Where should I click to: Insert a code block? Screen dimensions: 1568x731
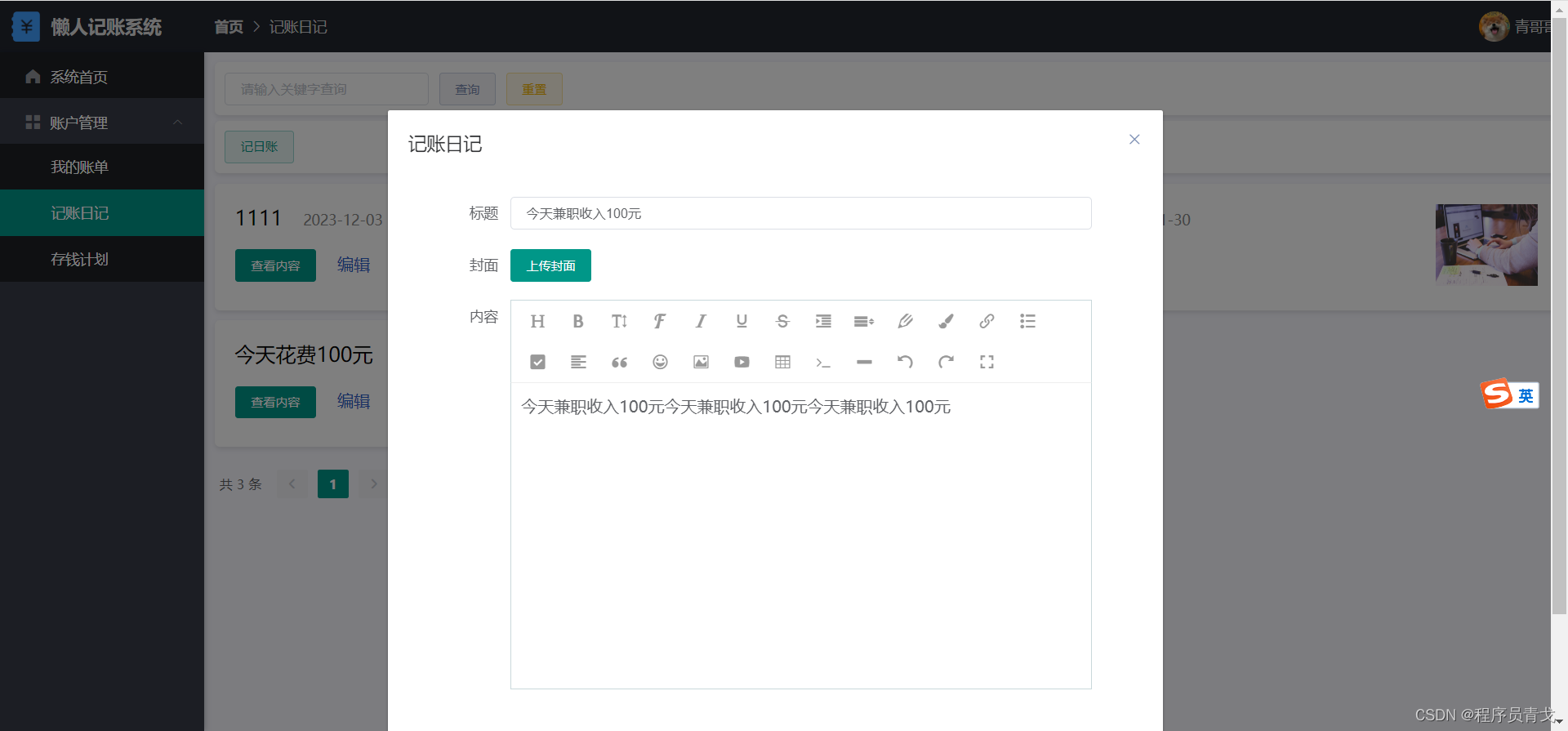coord(823,362)
